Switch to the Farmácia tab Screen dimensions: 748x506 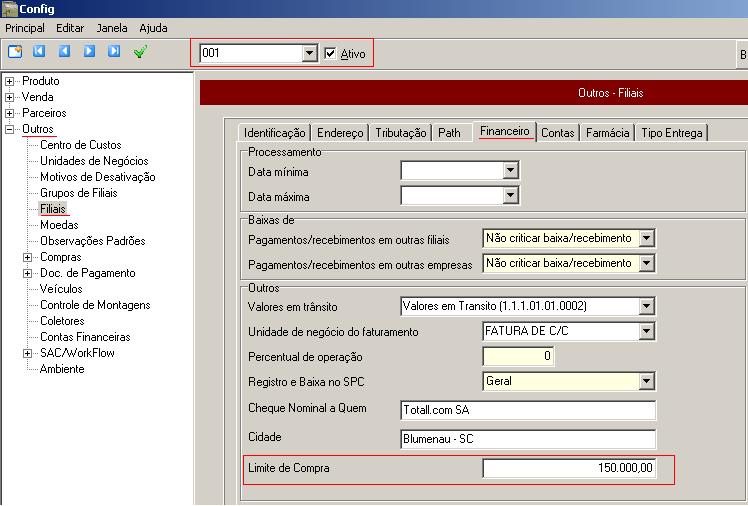click(x=607, y=133)
